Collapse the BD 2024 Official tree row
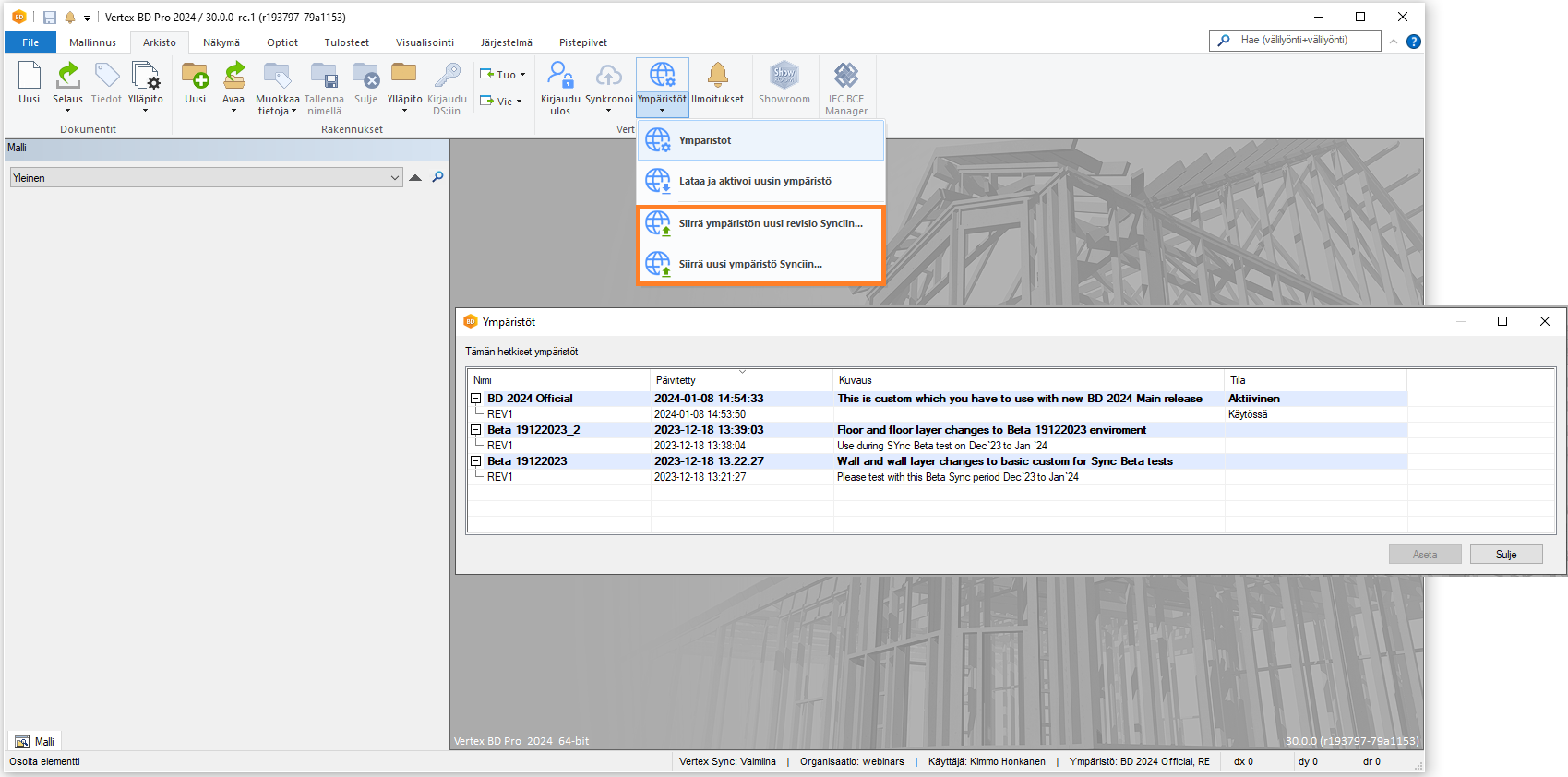 (476, 399)
